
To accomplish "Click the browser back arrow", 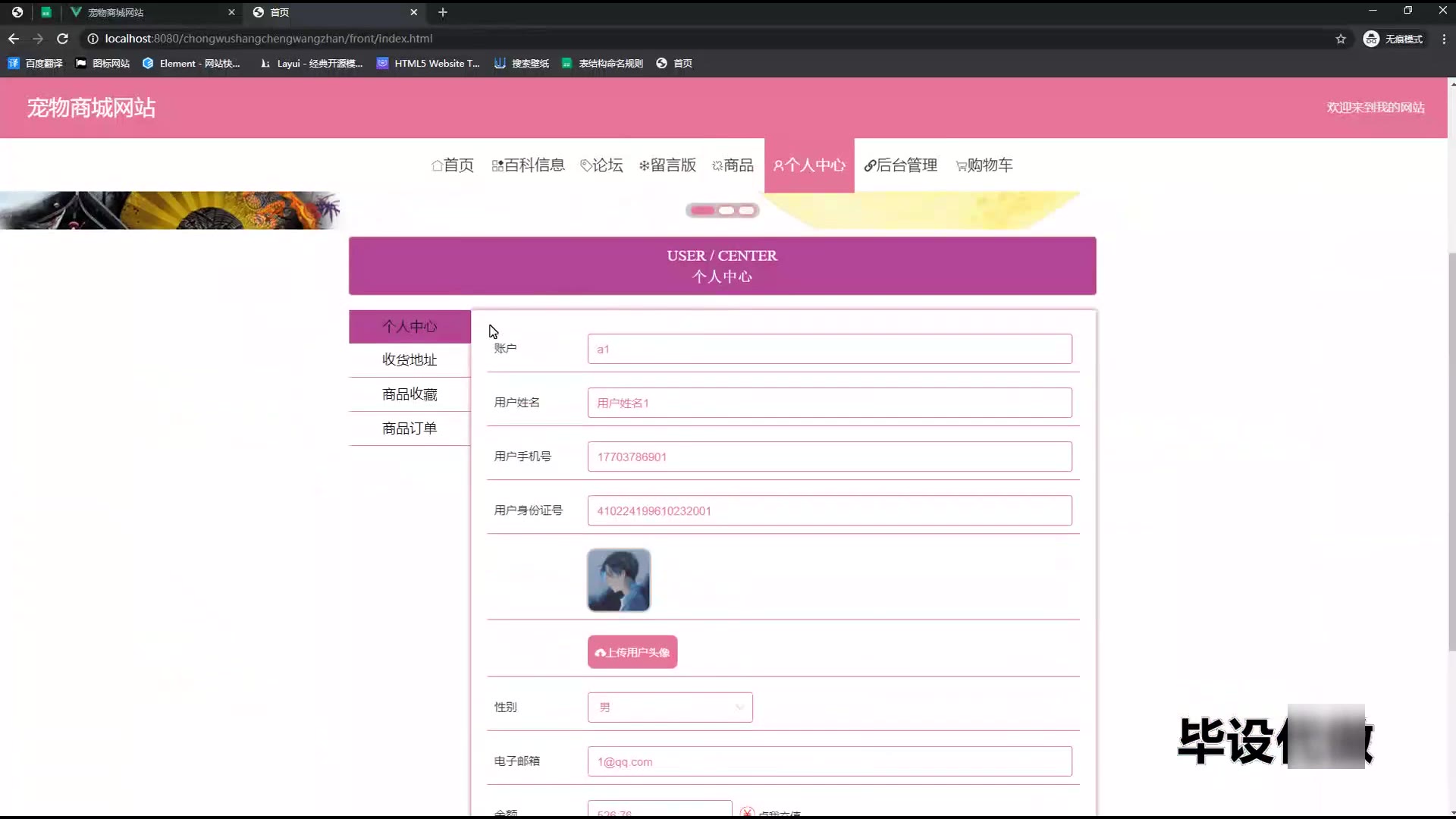I will (x=14, y=39).
